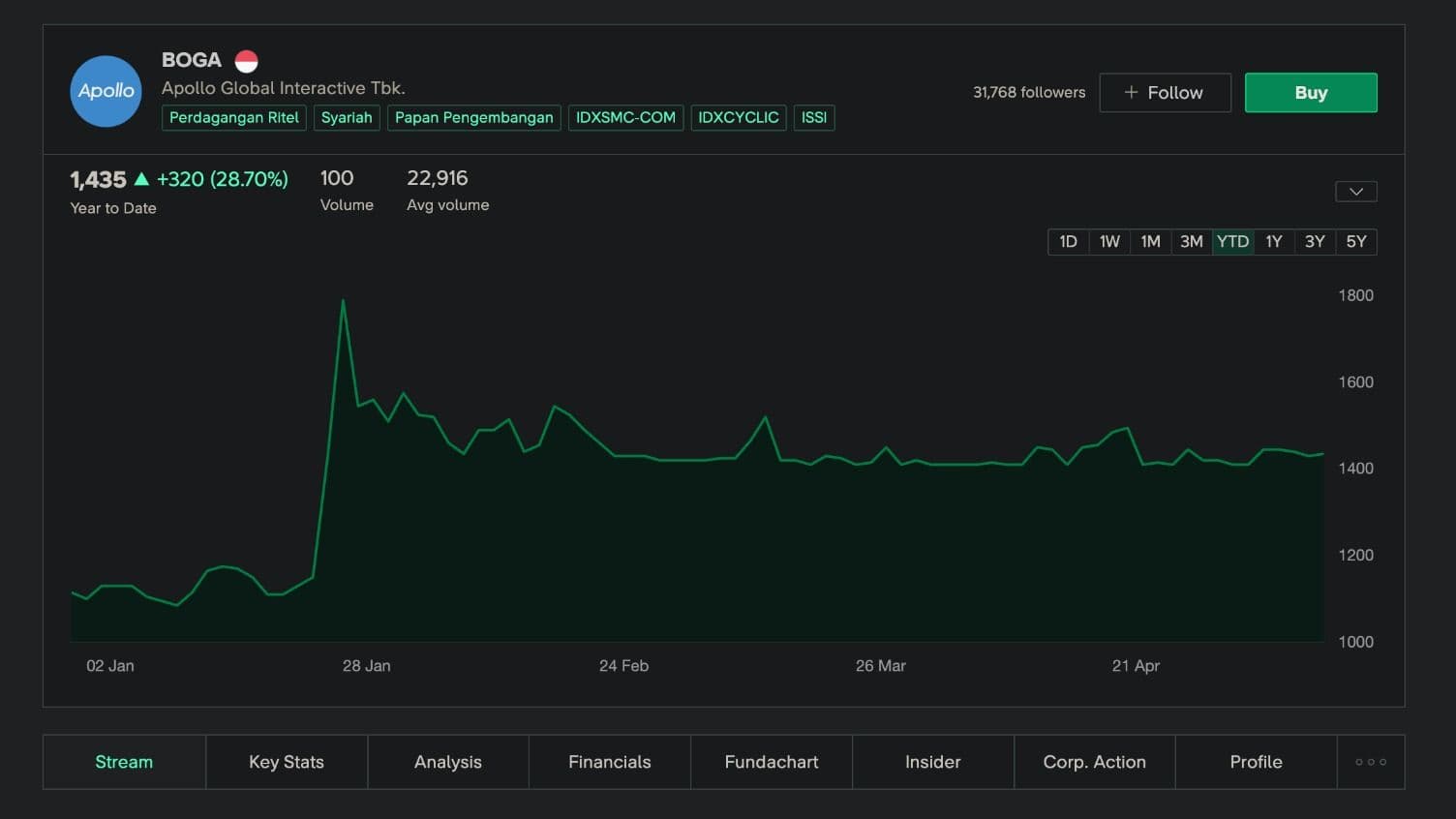This screenshot has height=819, width=1456.
Task: Go to the Financials tab
Action: [x=610, y=762]
